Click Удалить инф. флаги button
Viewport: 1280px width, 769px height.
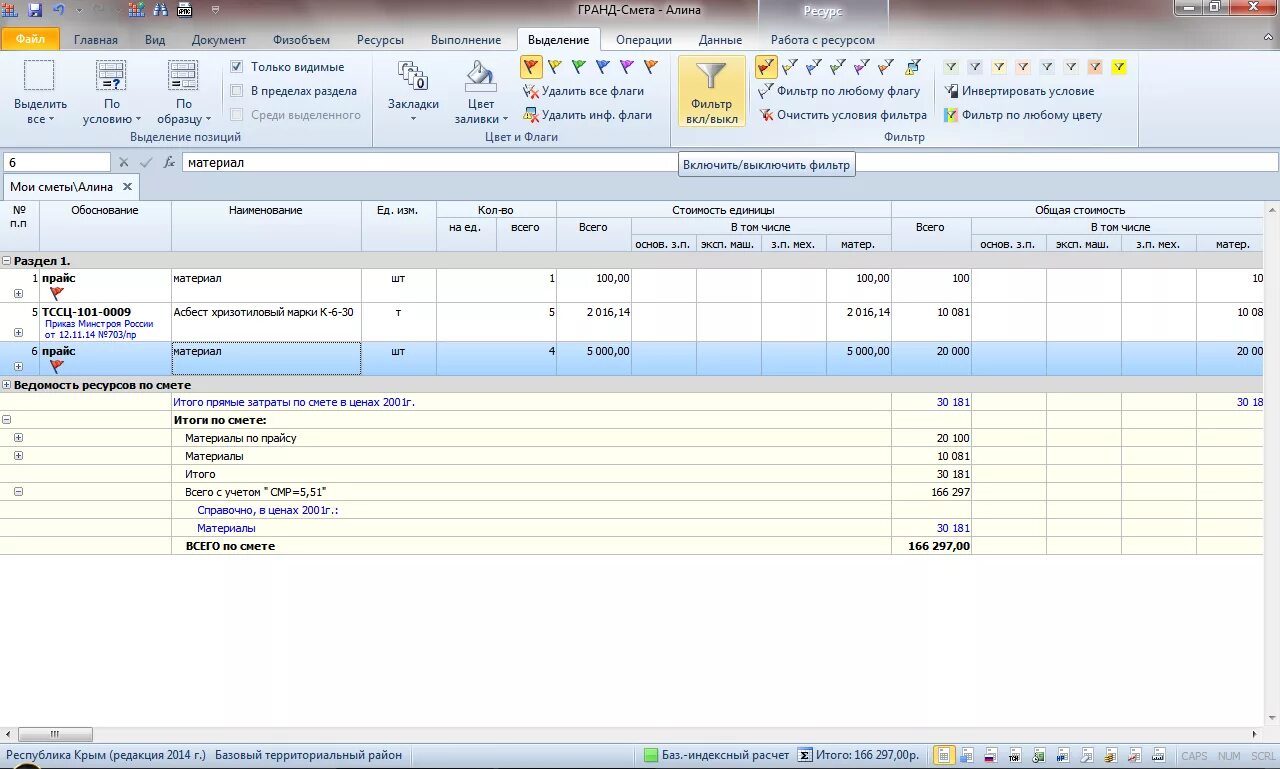coord(587,115)
